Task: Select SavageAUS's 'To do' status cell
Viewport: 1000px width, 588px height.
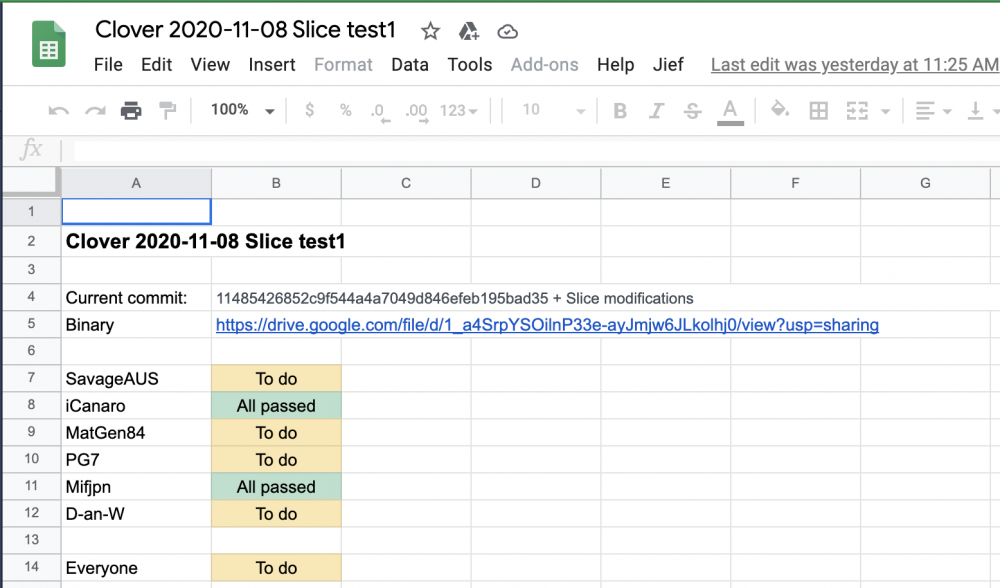Action: click(x=276, y=378)
